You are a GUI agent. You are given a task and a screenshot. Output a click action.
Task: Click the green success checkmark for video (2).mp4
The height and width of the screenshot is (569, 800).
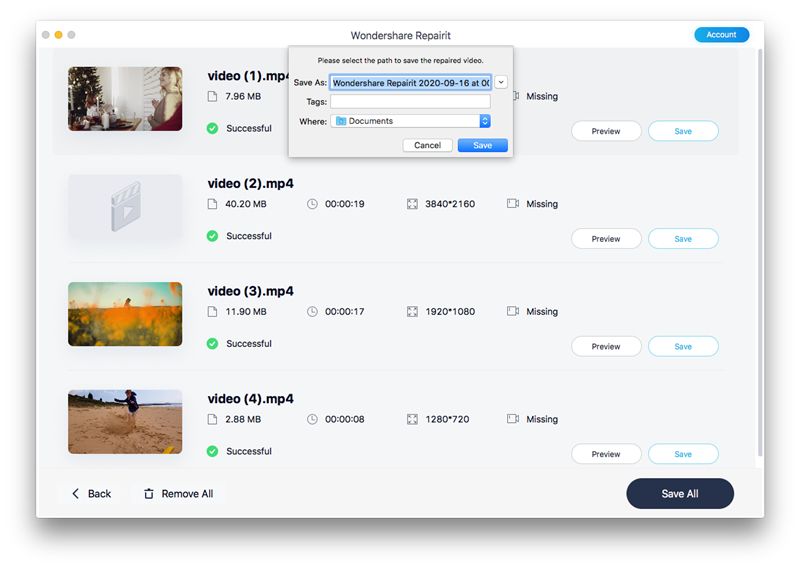pos(212,236)
